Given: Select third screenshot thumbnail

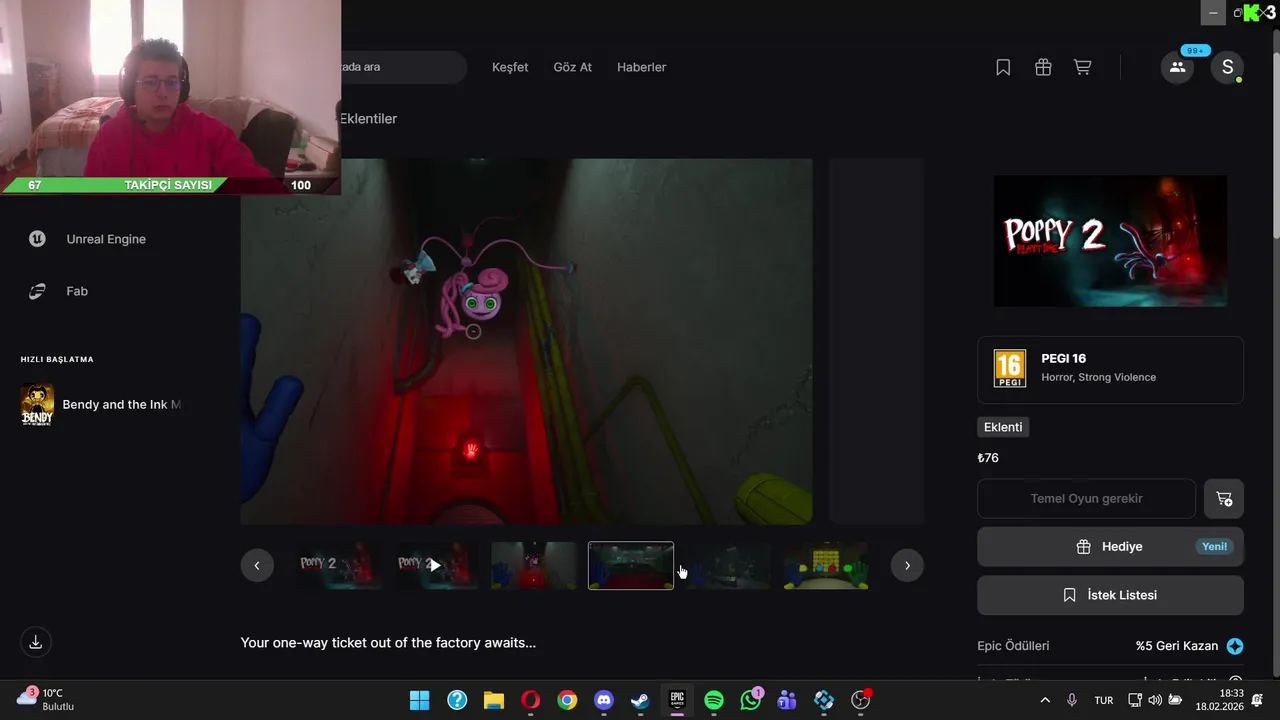Looking at the screenshot, I should [x=534, y=565].
